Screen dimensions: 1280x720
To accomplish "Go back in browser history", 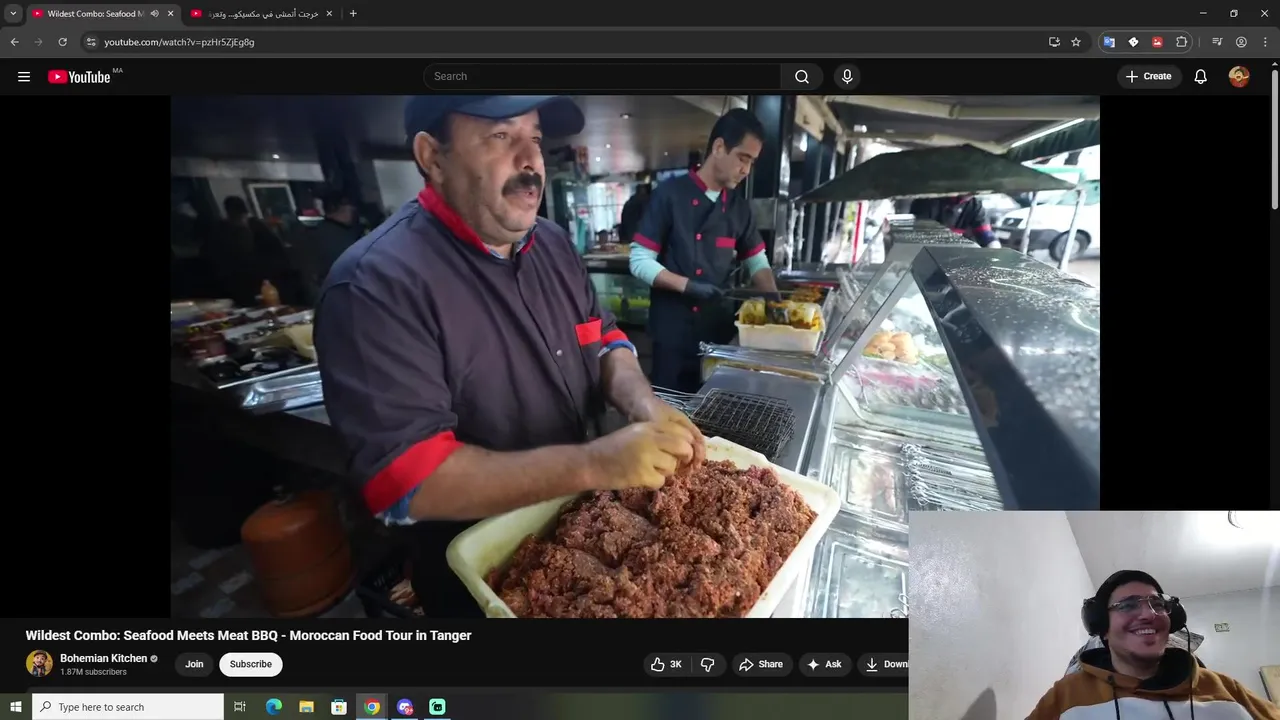I will click(14, 42).
